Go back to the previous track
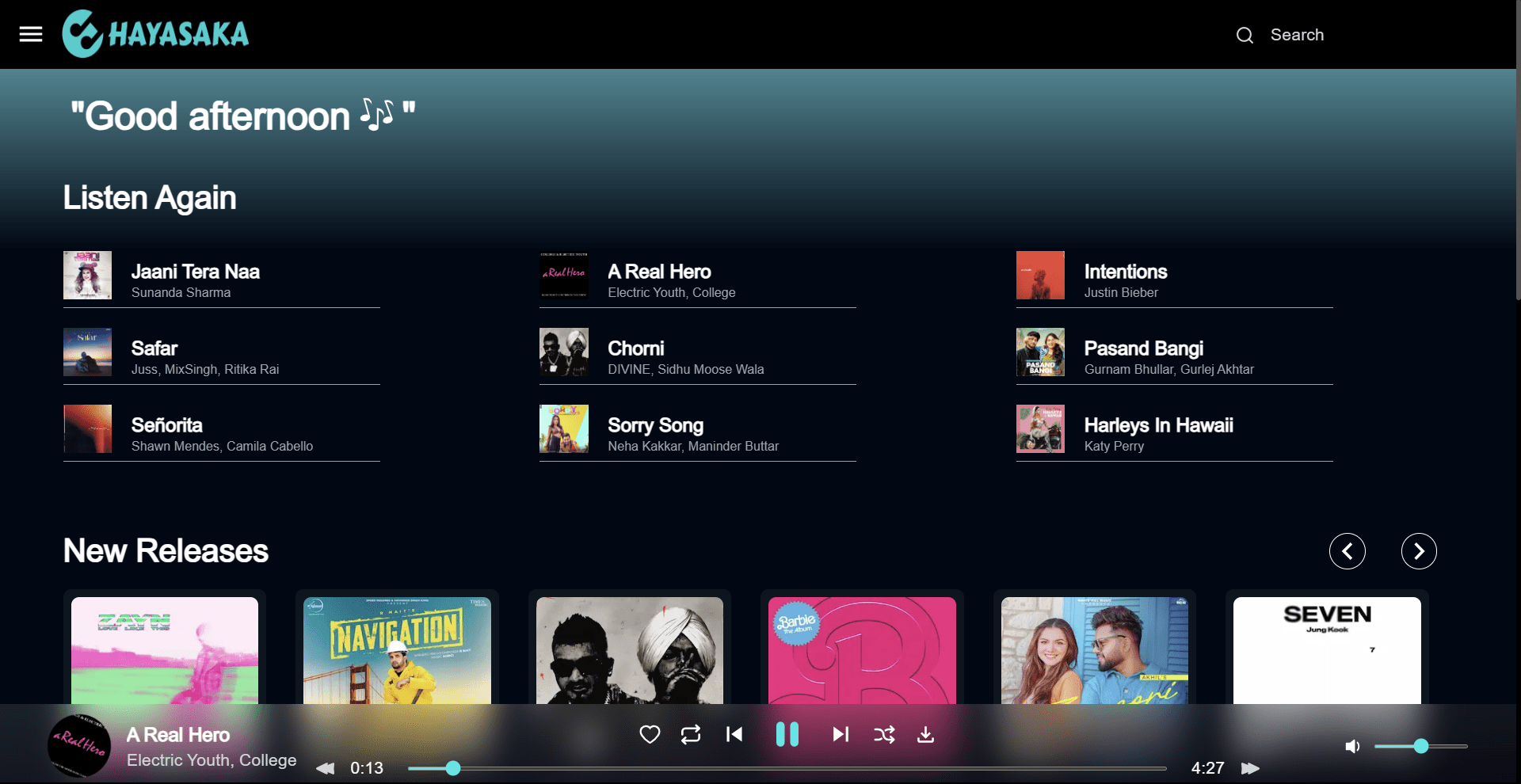The width and height of the screenshot is (1521, 784). pyautogui.click(x=734, y=734)
